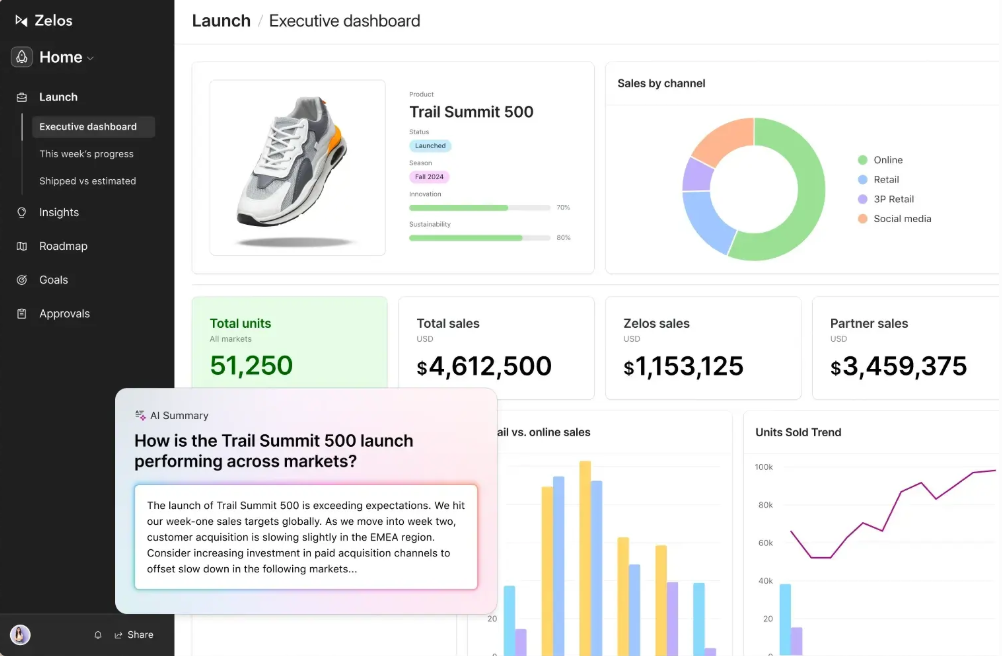Click the Zelos sales value $1,153,125
The height and width of the screenshot is (656, 1002).
(683, 366)
